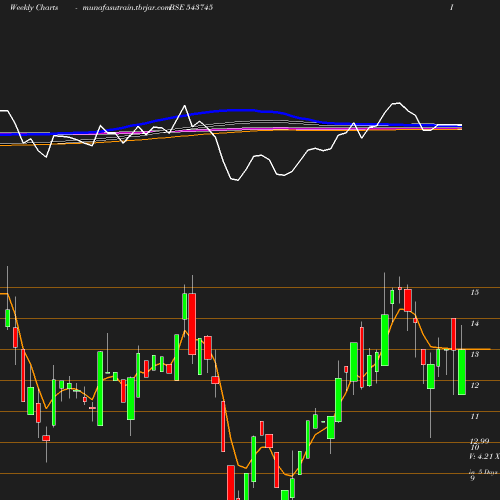
Task: Click the price axis label "11"
Action: 475,416
